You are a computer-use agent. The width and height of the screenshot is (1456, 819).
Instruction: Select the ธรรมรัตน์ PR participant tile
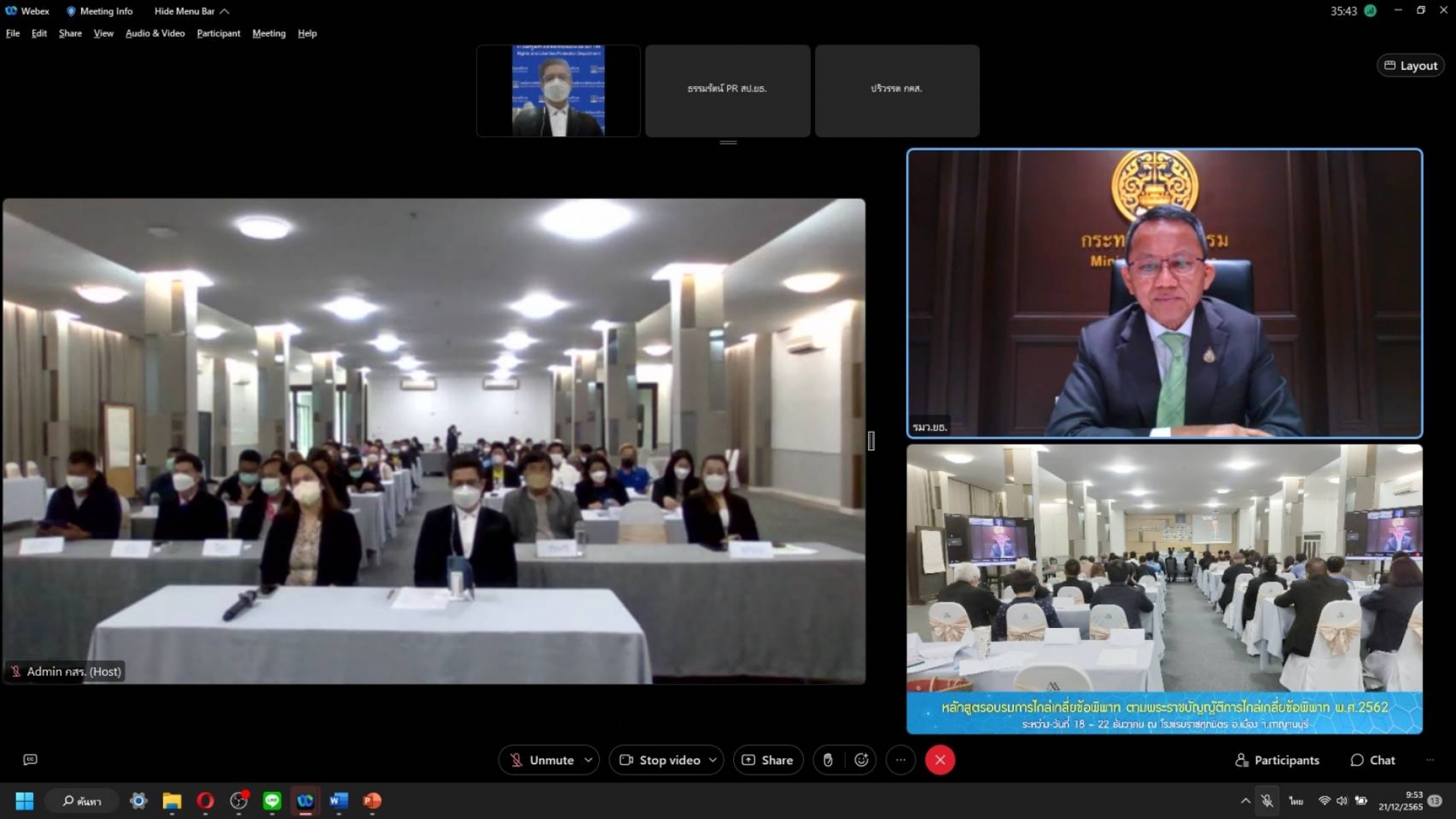coord(727,91)
